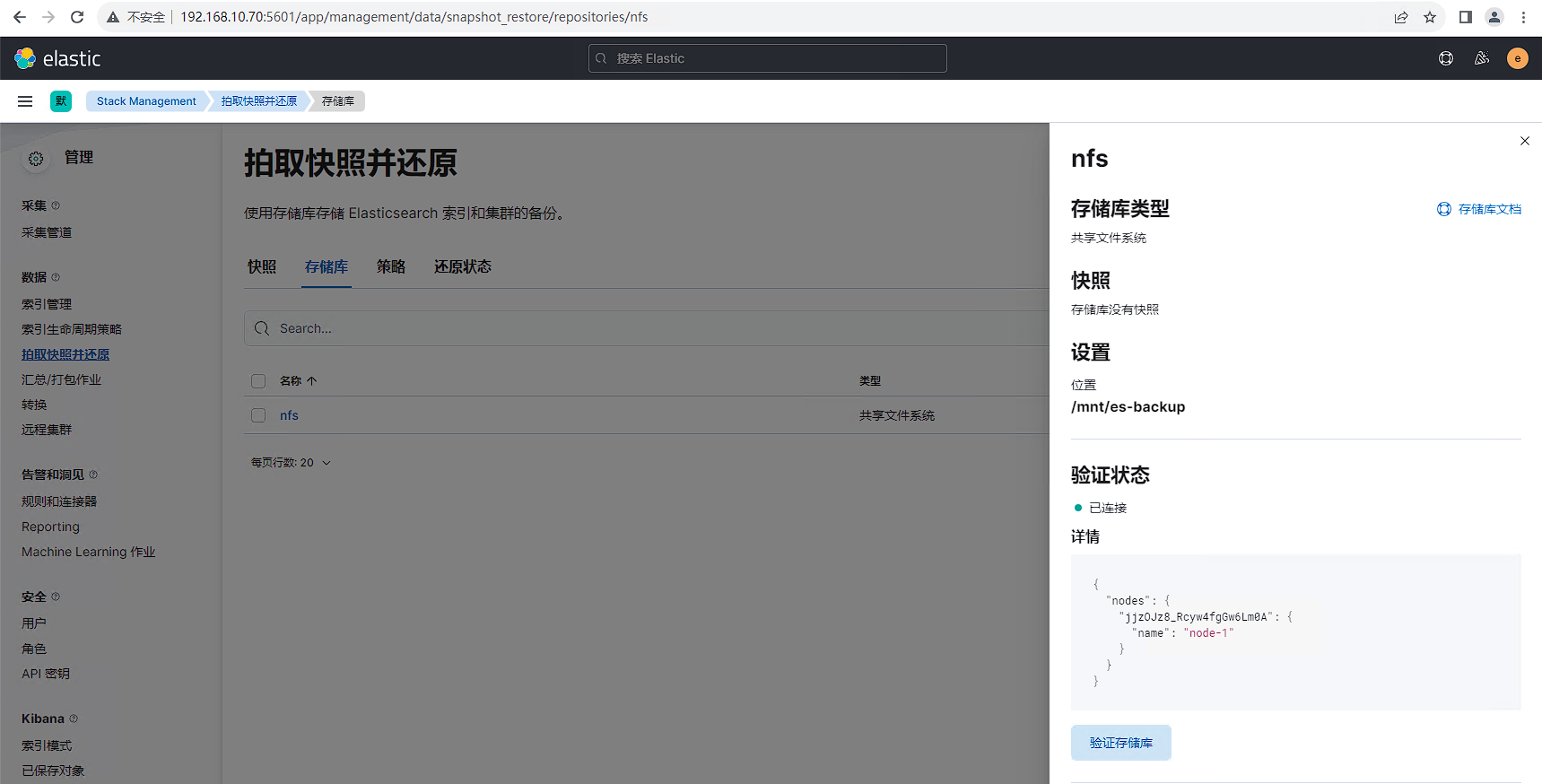The width and height of the screenshot is (1542, 784).
Task: Open 汇总/打包作业 in sidebar
Action: pos(61,379)
